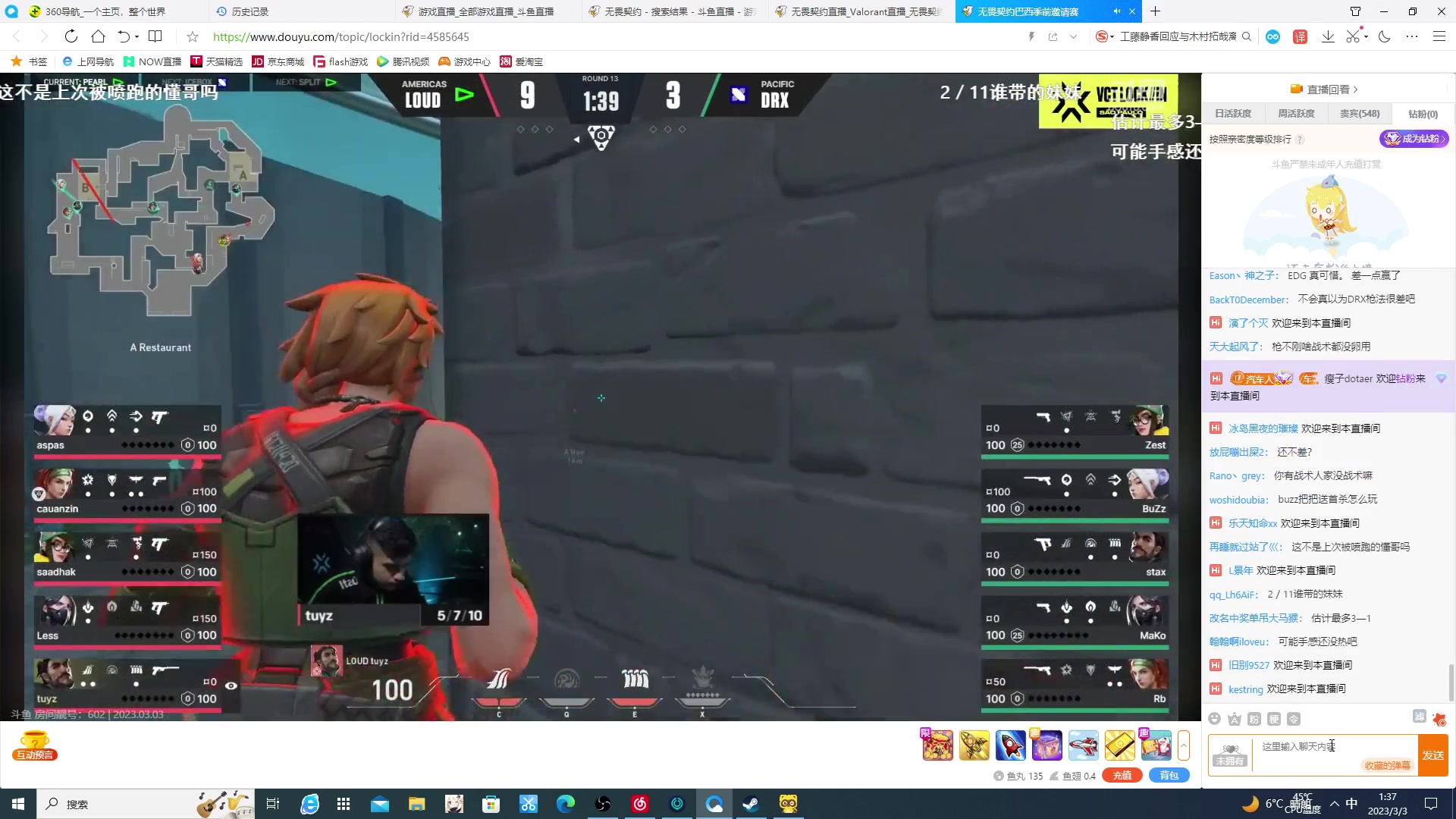Open Steam from the taskbar
This screenshot has width=1456, height=819.
[x=752, y=804]
